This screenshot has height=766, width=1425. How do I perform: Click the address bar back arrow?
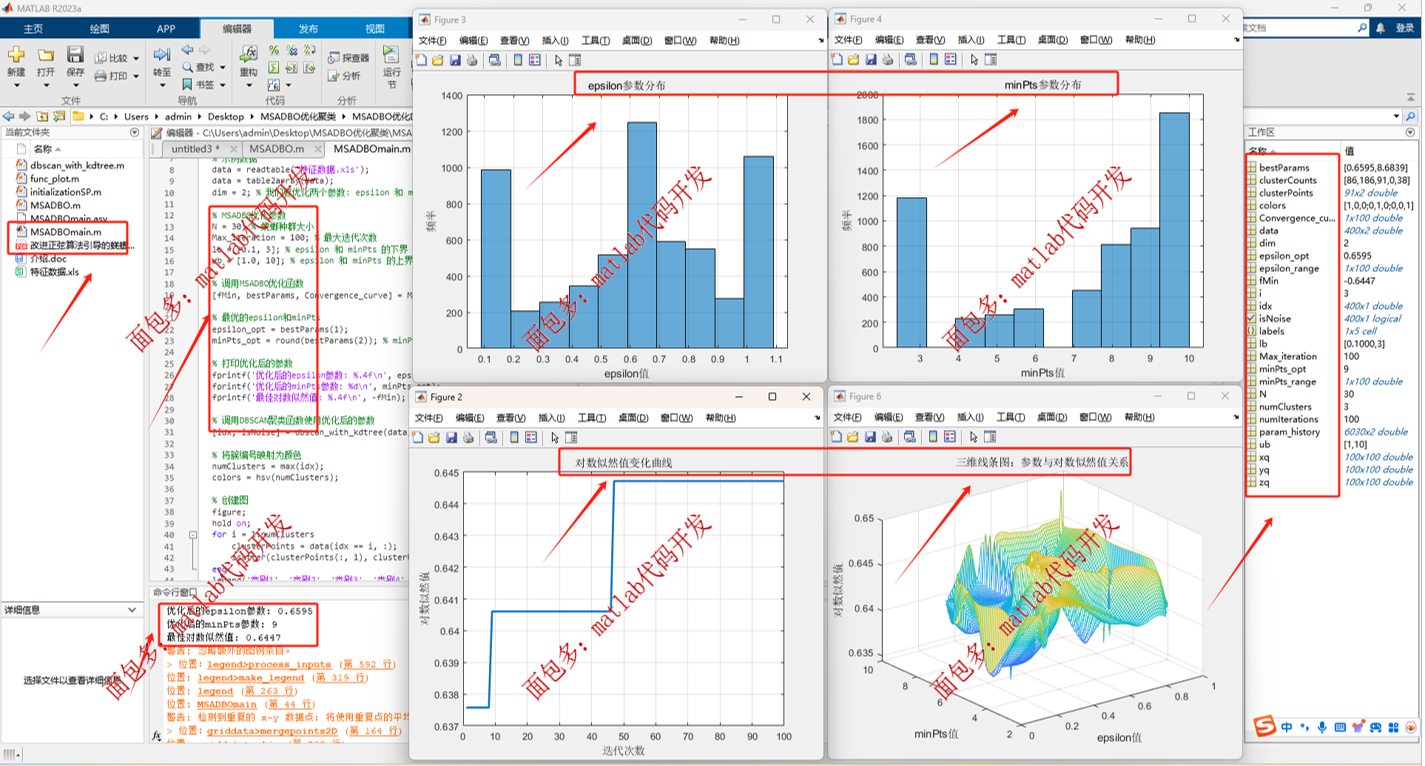(8, 116)
